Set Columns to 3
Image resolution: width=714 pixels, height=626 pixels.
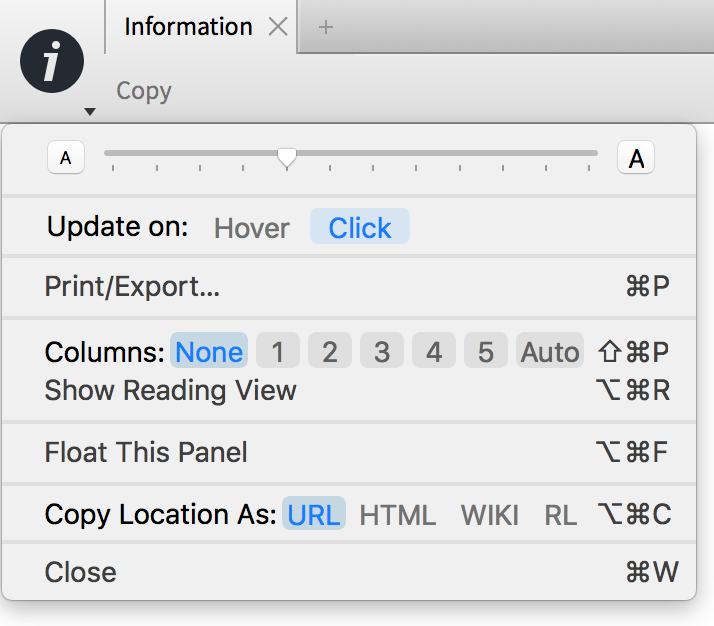[382, 351]
